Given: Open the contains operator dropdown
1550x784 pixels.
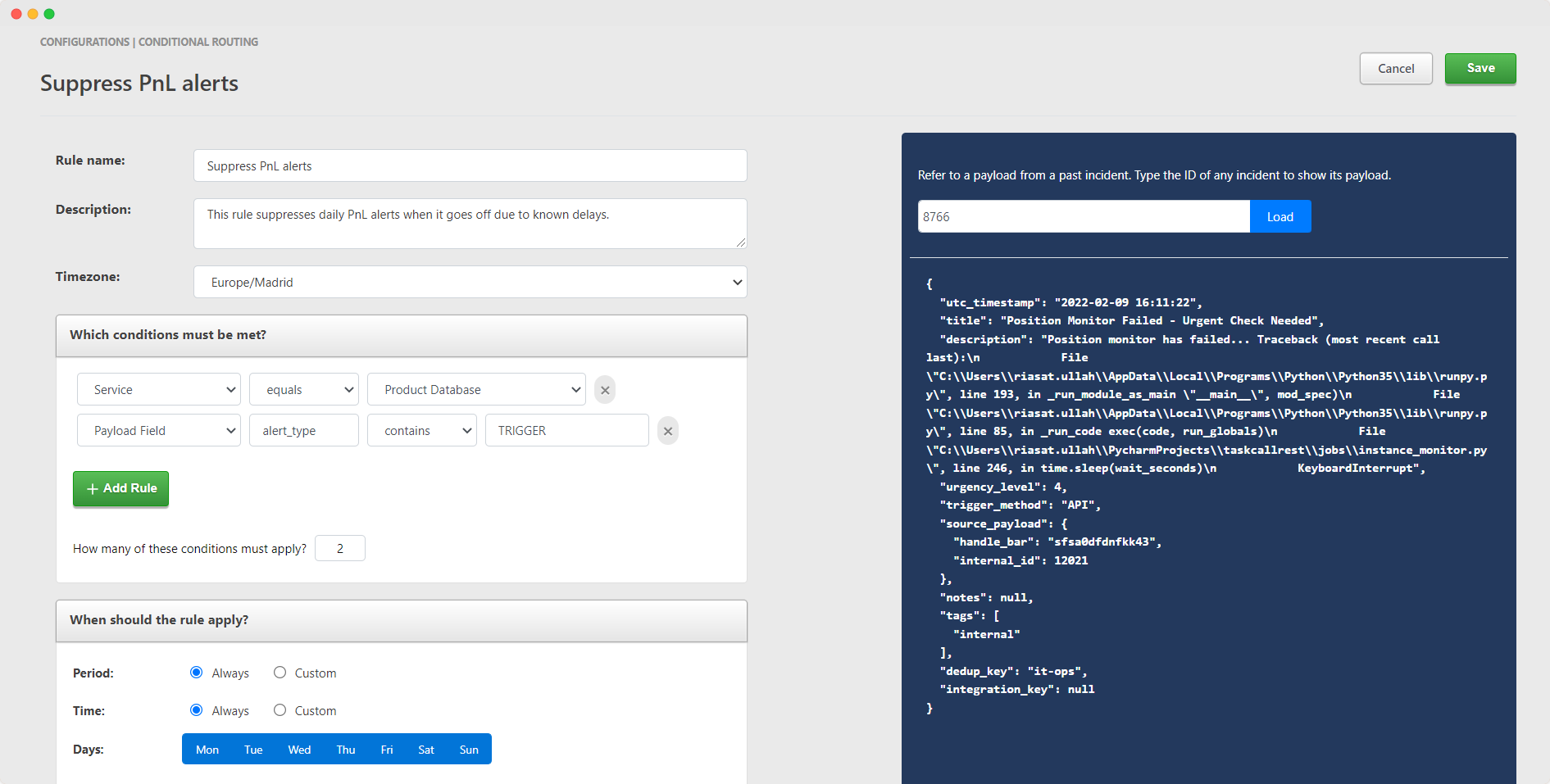Looking at the screenshot, I should click(422, 430).
